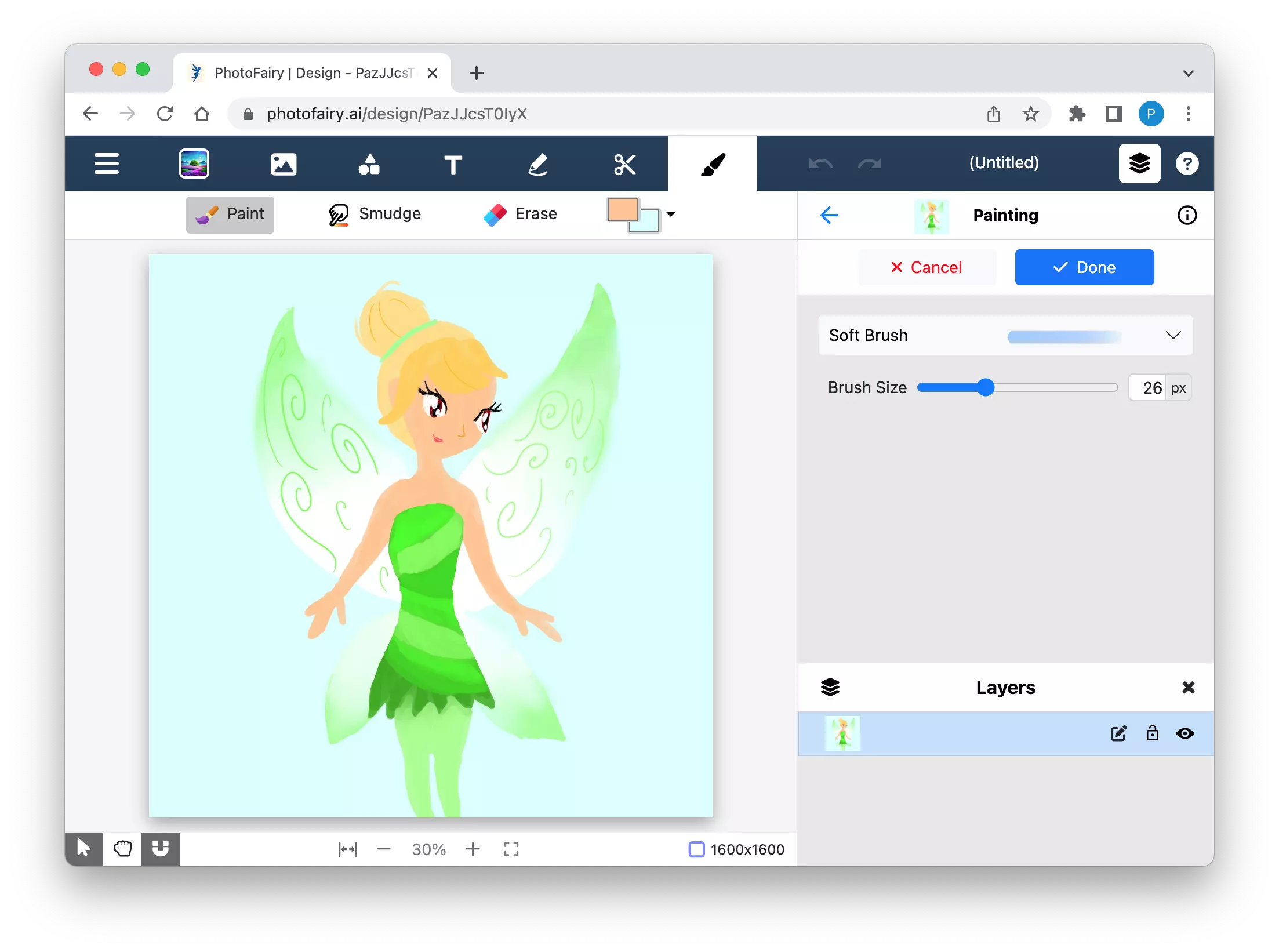
Task: Open the AI image generator tool
Action: pos(194,163)
